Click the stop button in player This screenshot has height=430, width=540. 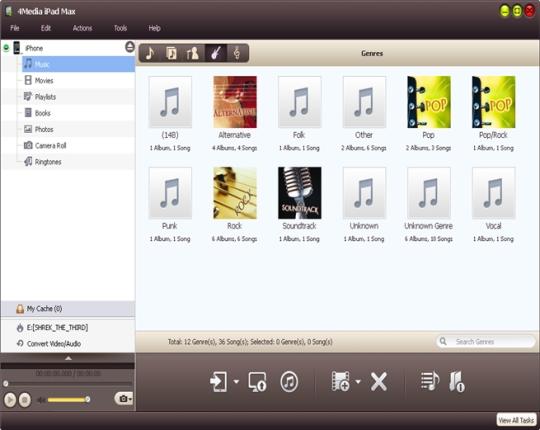pos(25,400)
